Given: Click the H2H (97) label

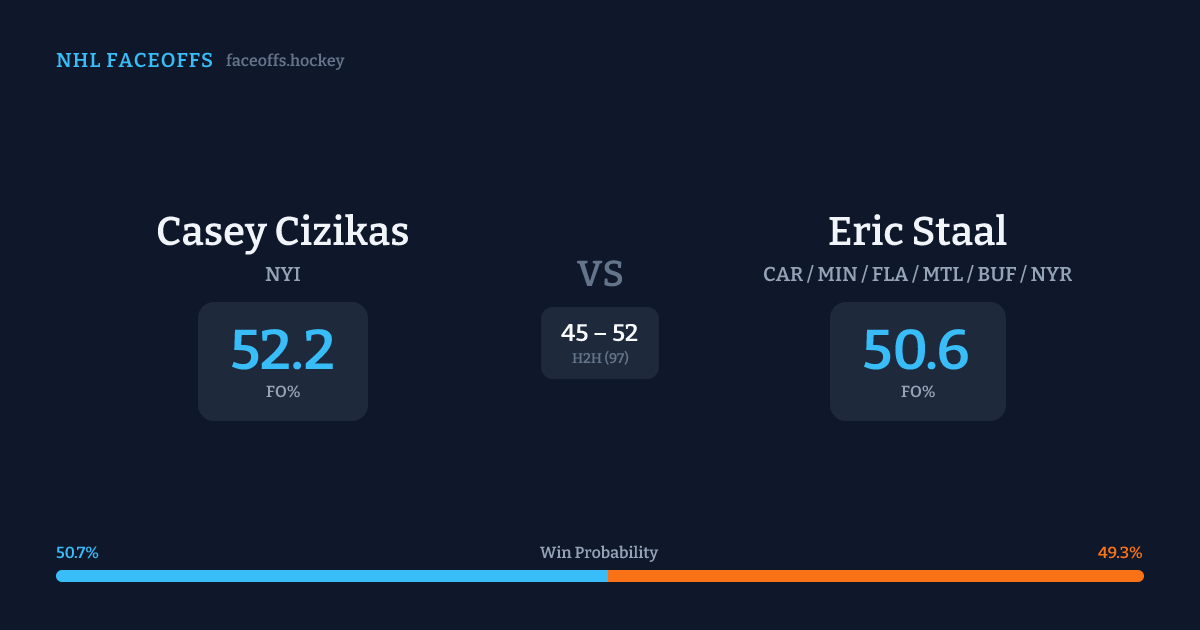Looking at the screenshot, I should tap(600, 358).
